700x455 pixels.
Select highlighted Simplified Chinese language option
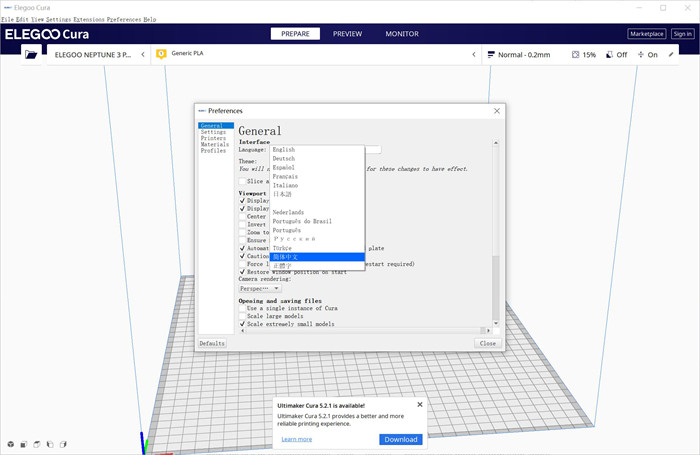point(317,257)
